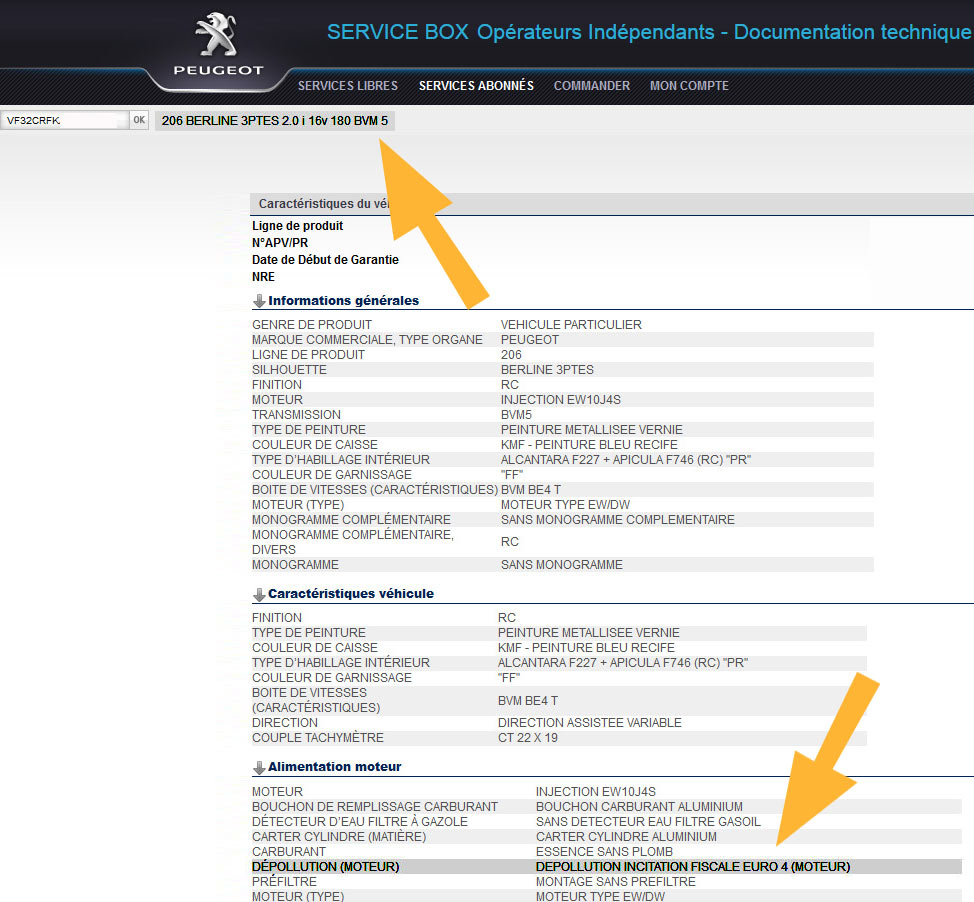The image size is (974, 902).
Task: Collapse the Informations générales section arrow
Action: [259, 301]
